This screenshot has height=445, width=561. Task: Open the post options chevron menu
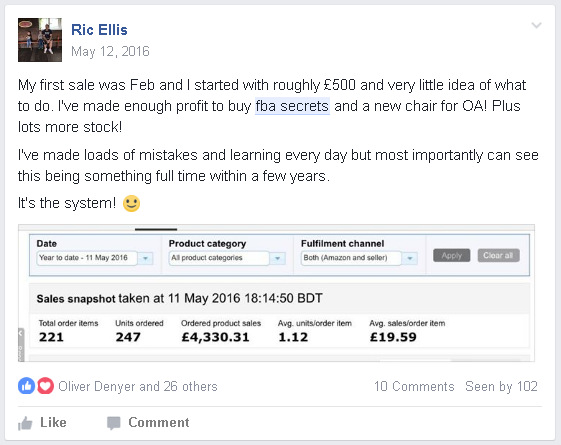[x=536, y=25]
